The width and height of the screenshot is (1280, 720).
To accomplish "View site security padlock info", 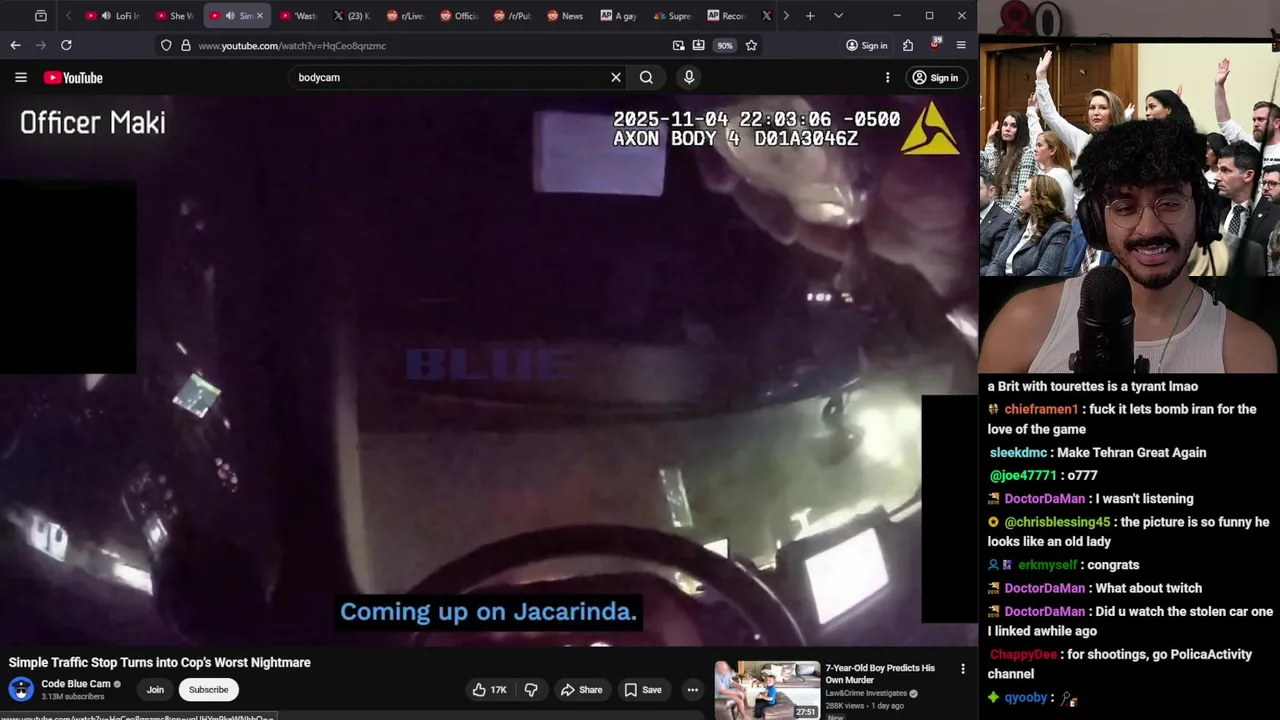I will tap(185, 45).
